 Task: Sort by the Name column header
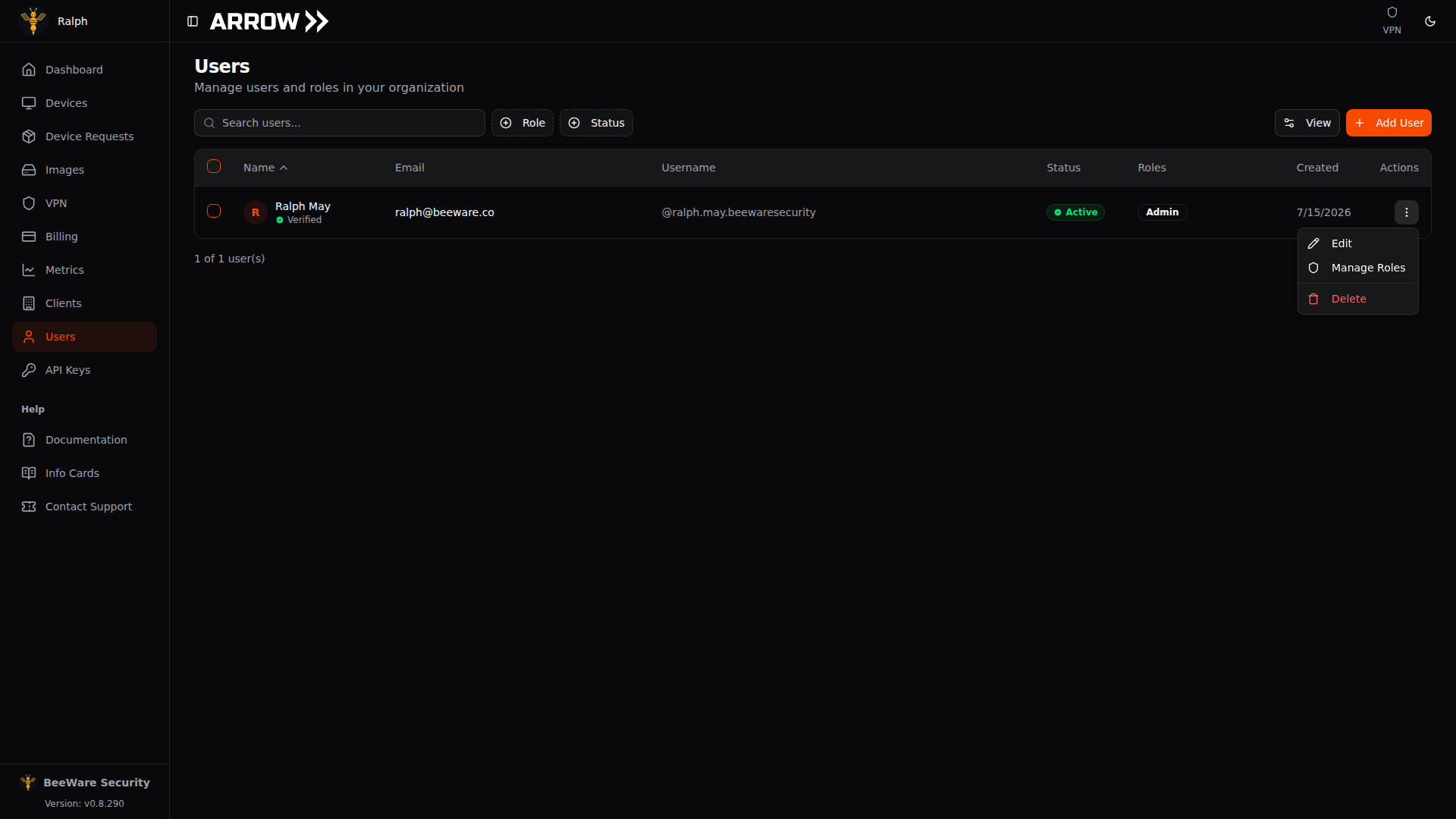265,168
